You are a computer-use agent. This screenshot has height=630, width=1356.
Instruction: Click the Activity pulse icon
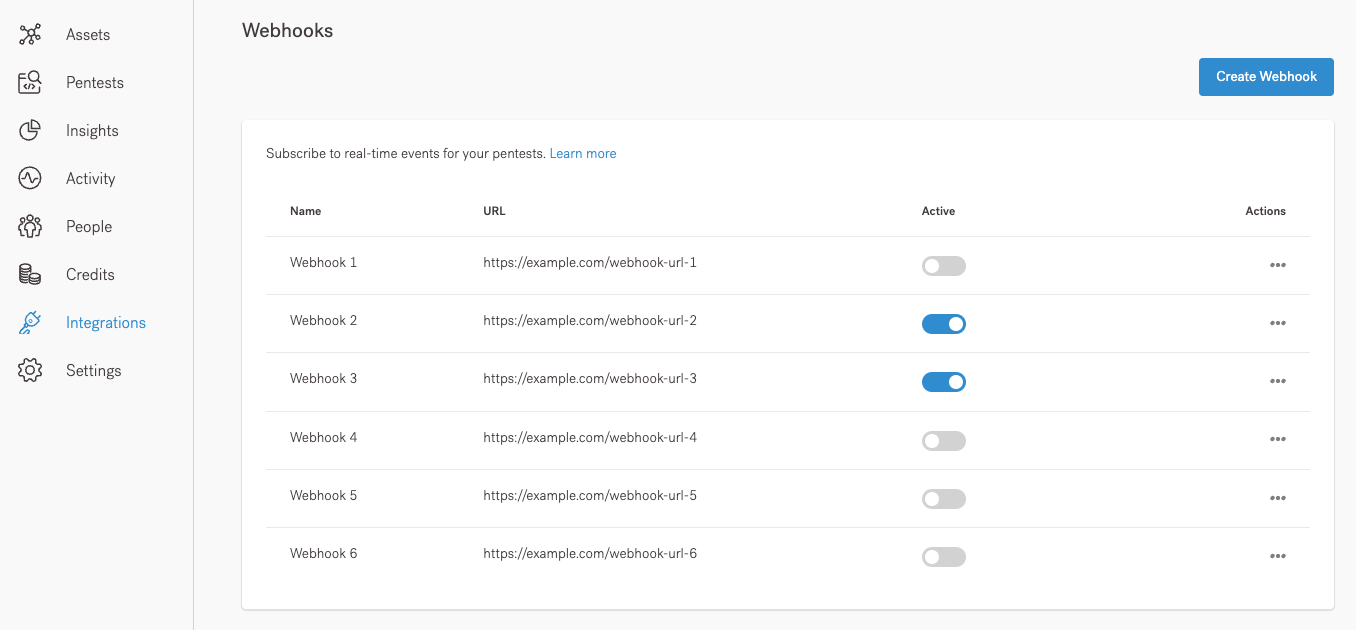pos(30,179)
